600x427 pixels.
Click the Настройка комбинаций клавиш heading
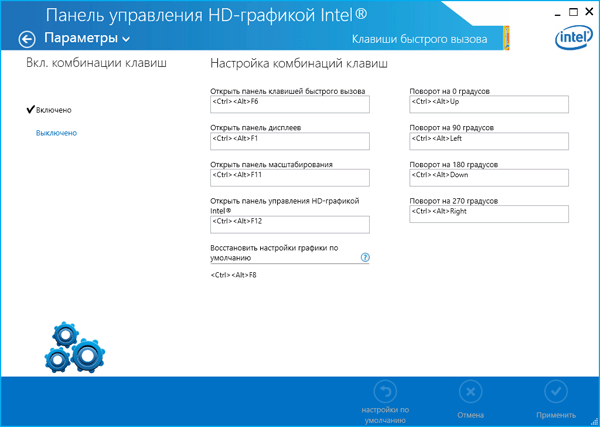click(x=299, y=64)
